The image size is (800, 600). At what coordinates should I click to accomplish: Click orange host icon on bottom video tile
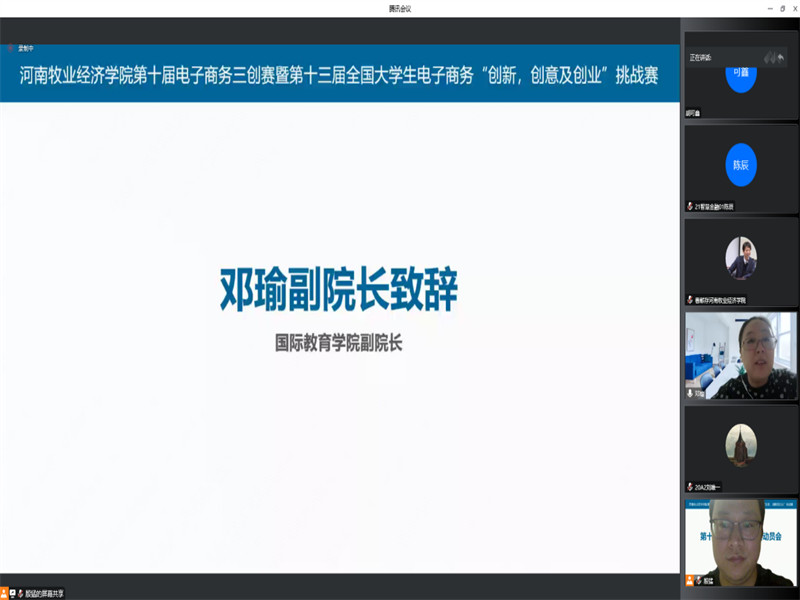click(x=690, y=580)
